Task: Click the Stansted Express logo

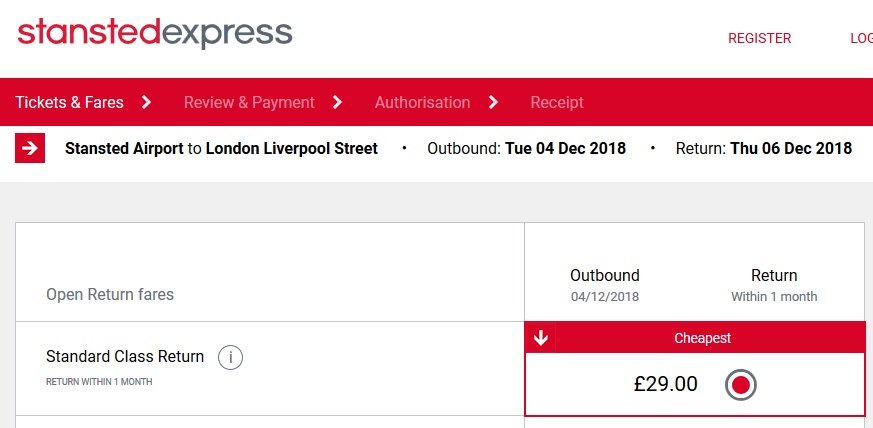Action: (x=155, y=33)
